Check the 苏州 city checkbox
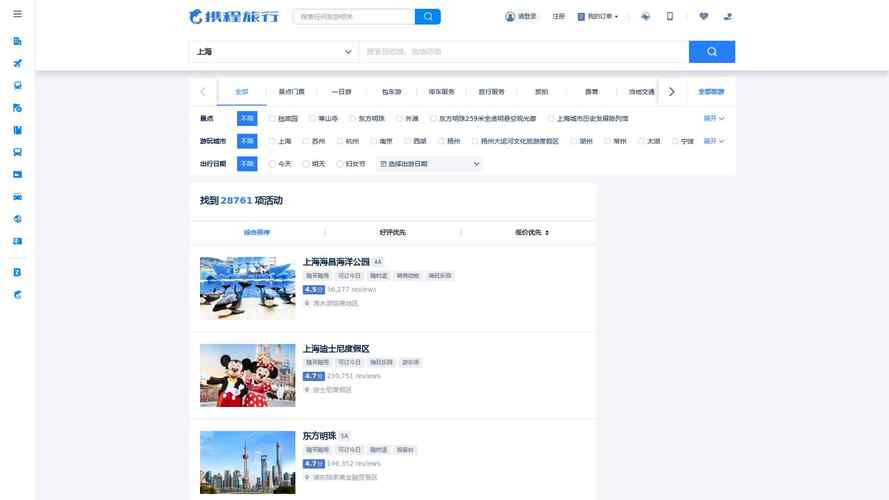 click(x=306, y=141)
